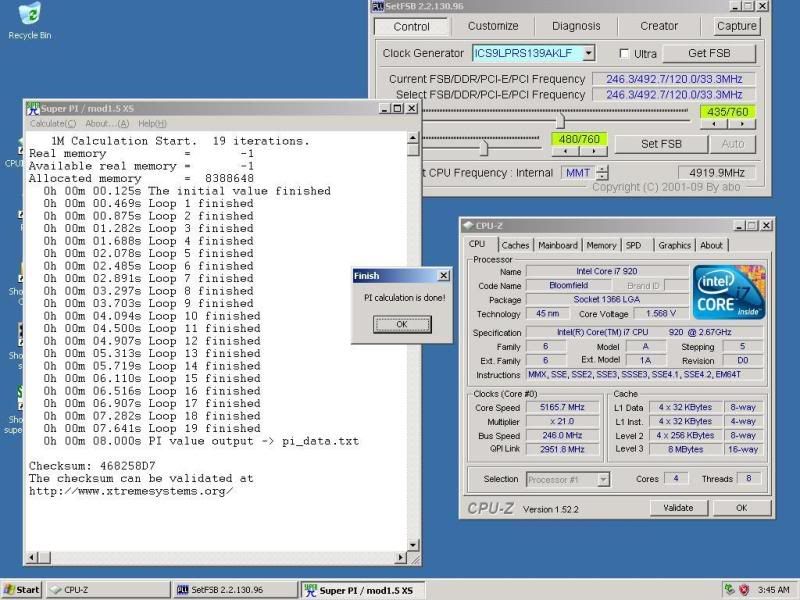
Task: Click the upper FSB slider handle
Action: [560, 119]
